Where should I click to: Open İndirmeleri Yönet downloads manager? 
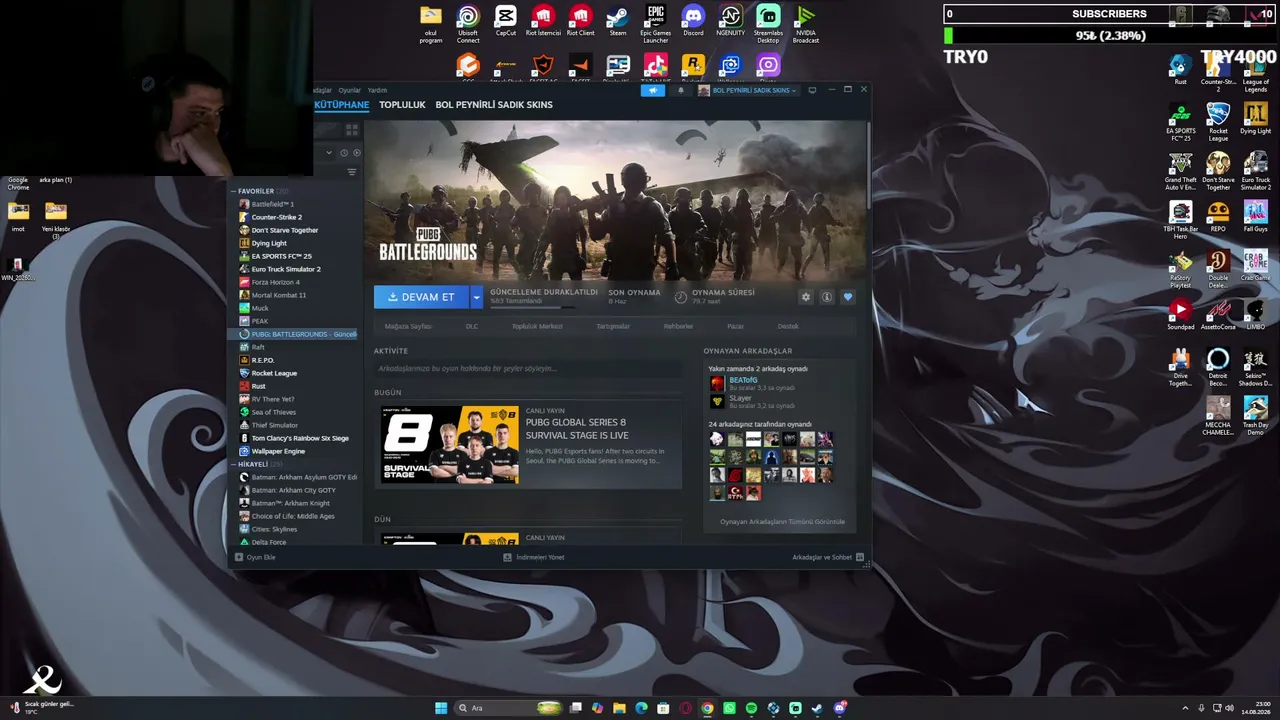pyautogui.click(x=534, y=557)
